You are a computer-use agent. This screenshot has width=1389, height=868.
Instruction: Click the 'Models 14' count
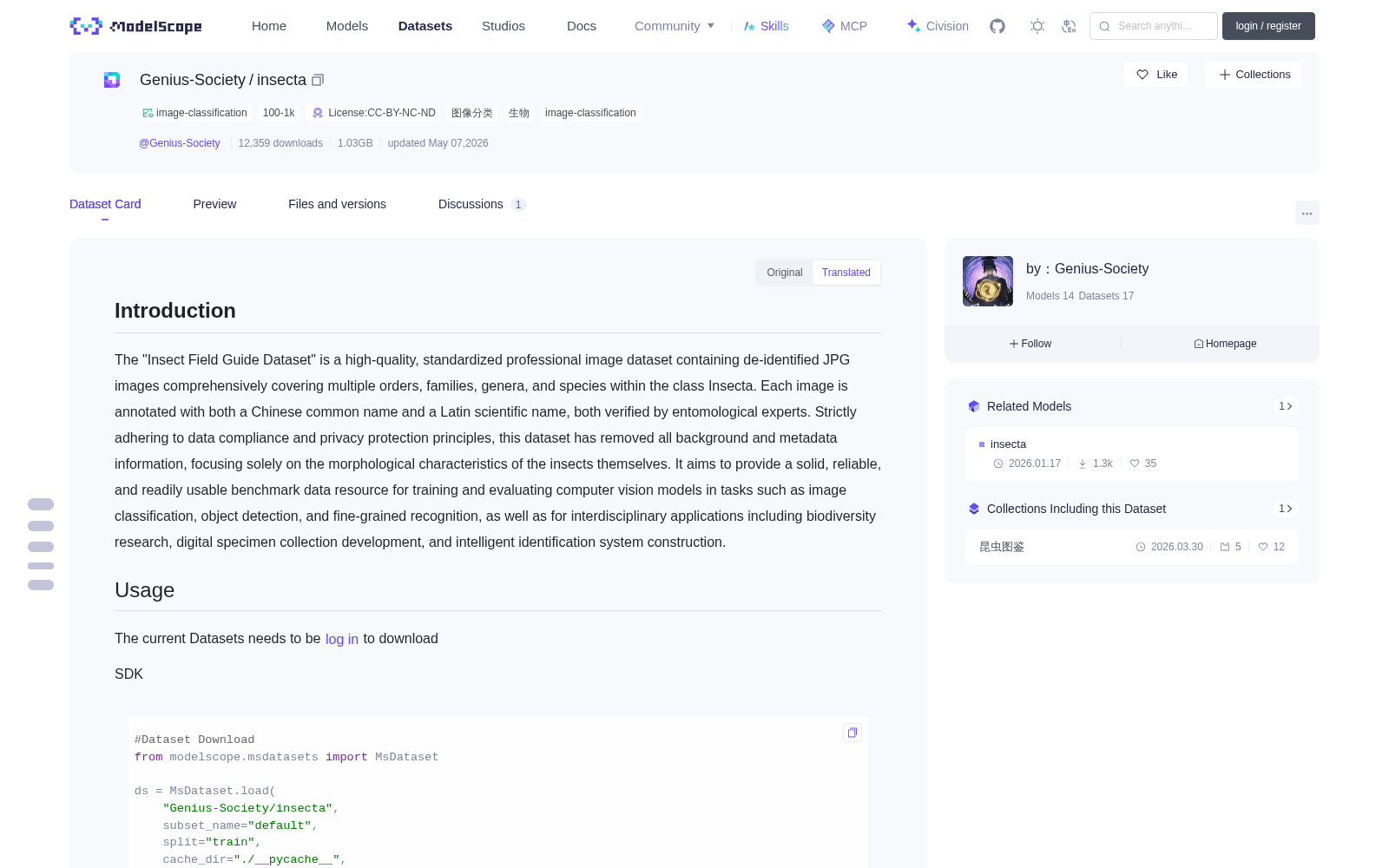point(1050,296)
